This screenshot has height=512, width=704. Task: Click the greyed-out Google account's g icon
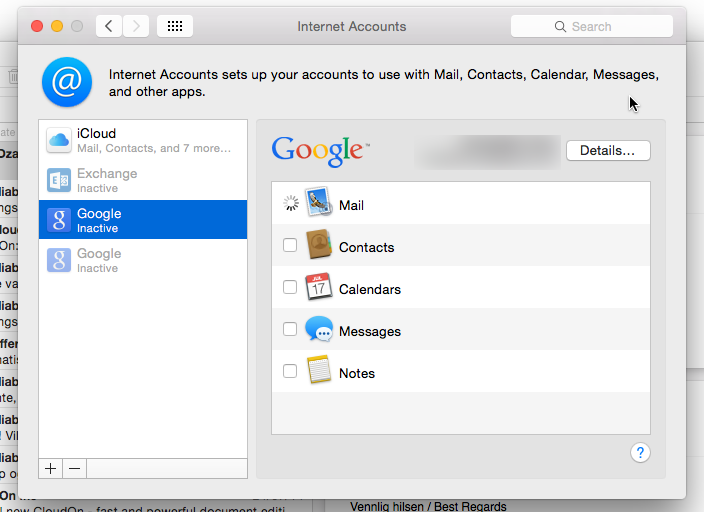point(59,260)
